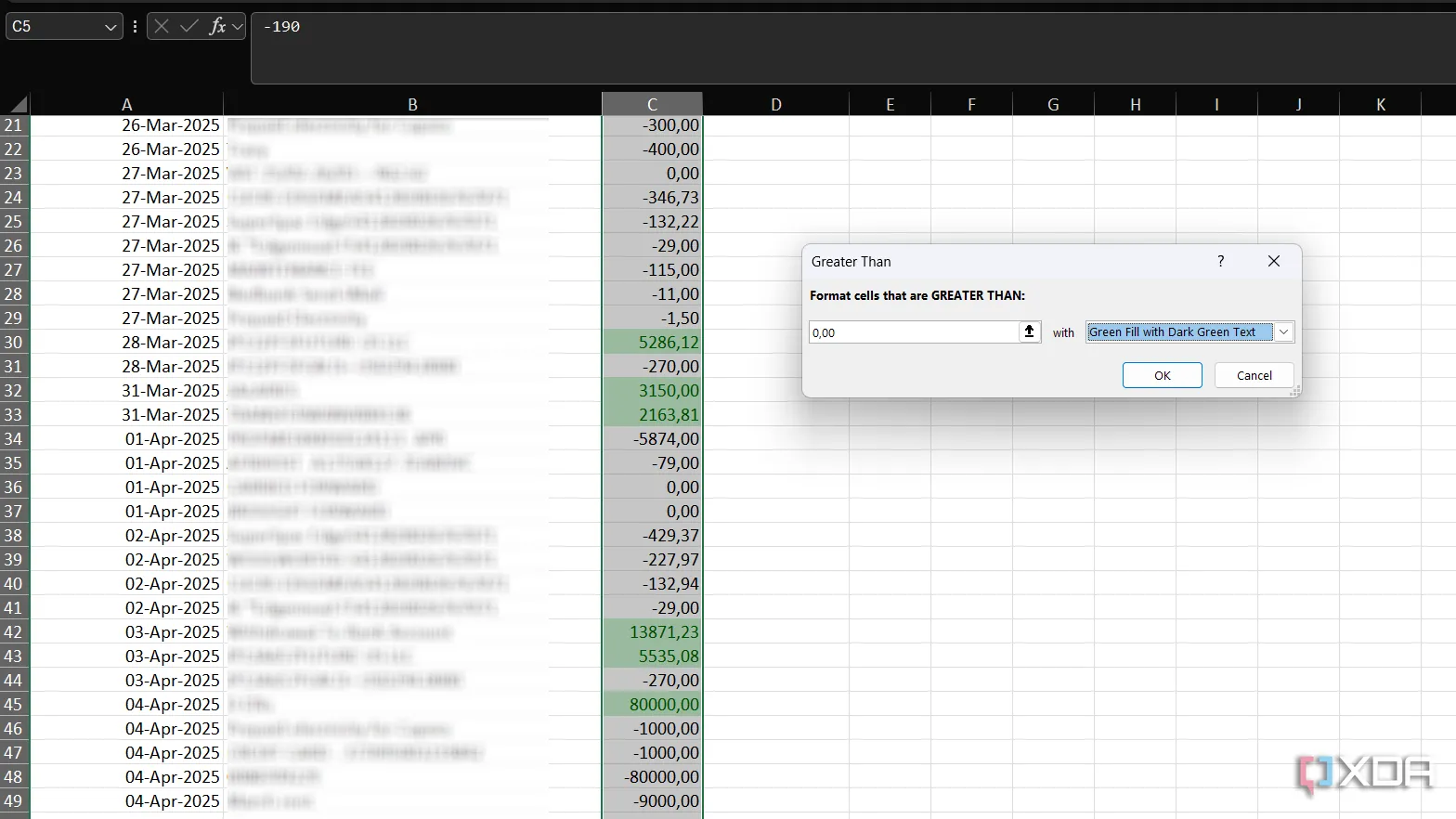The width and height of the screenshot is (1456, 819).
Task: Click the 02-Apr-2025 date in row 38
Action: [x=127, y=536]
